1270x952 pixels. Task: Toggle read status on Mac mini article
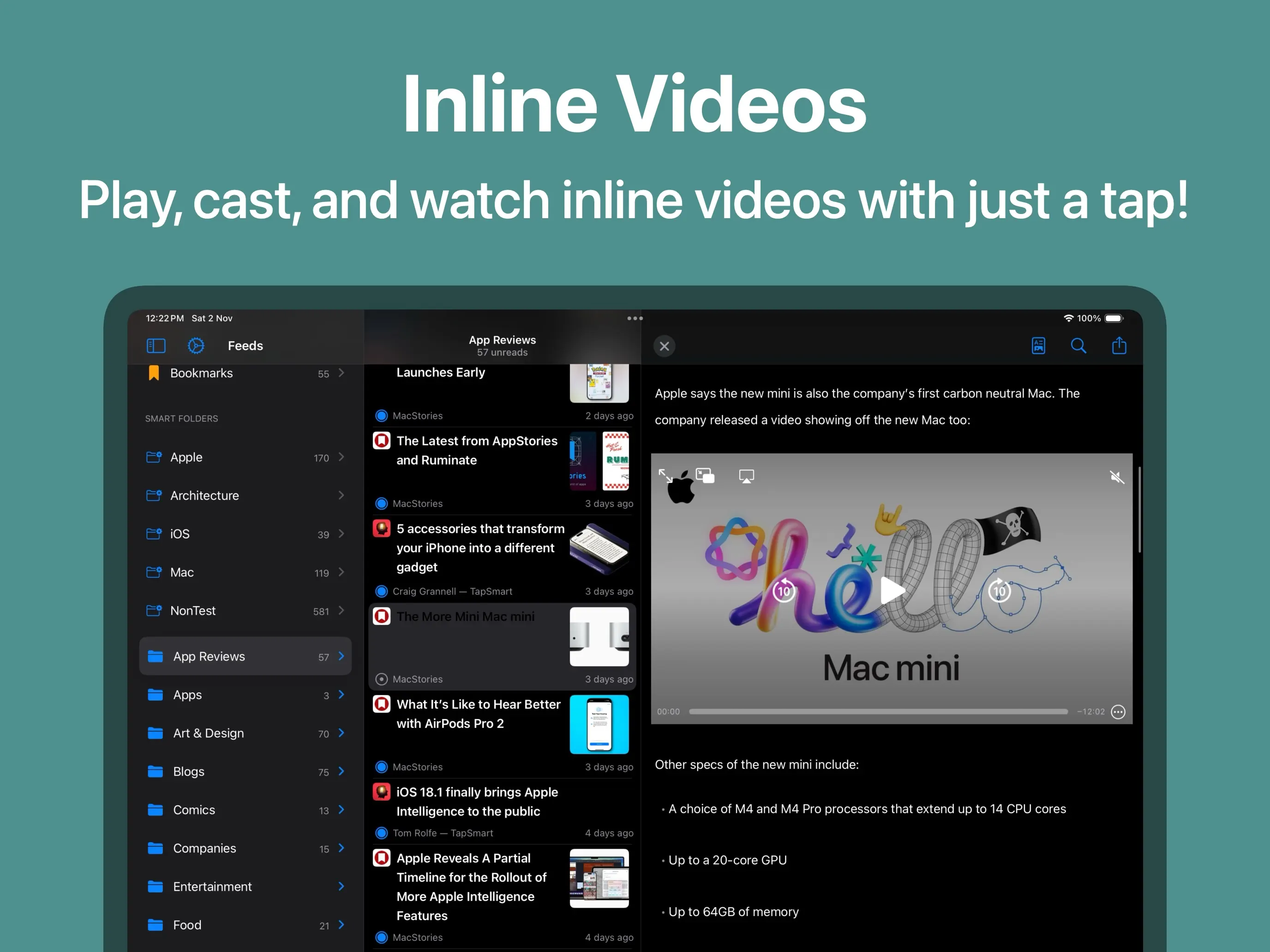[x=381, y=679]
